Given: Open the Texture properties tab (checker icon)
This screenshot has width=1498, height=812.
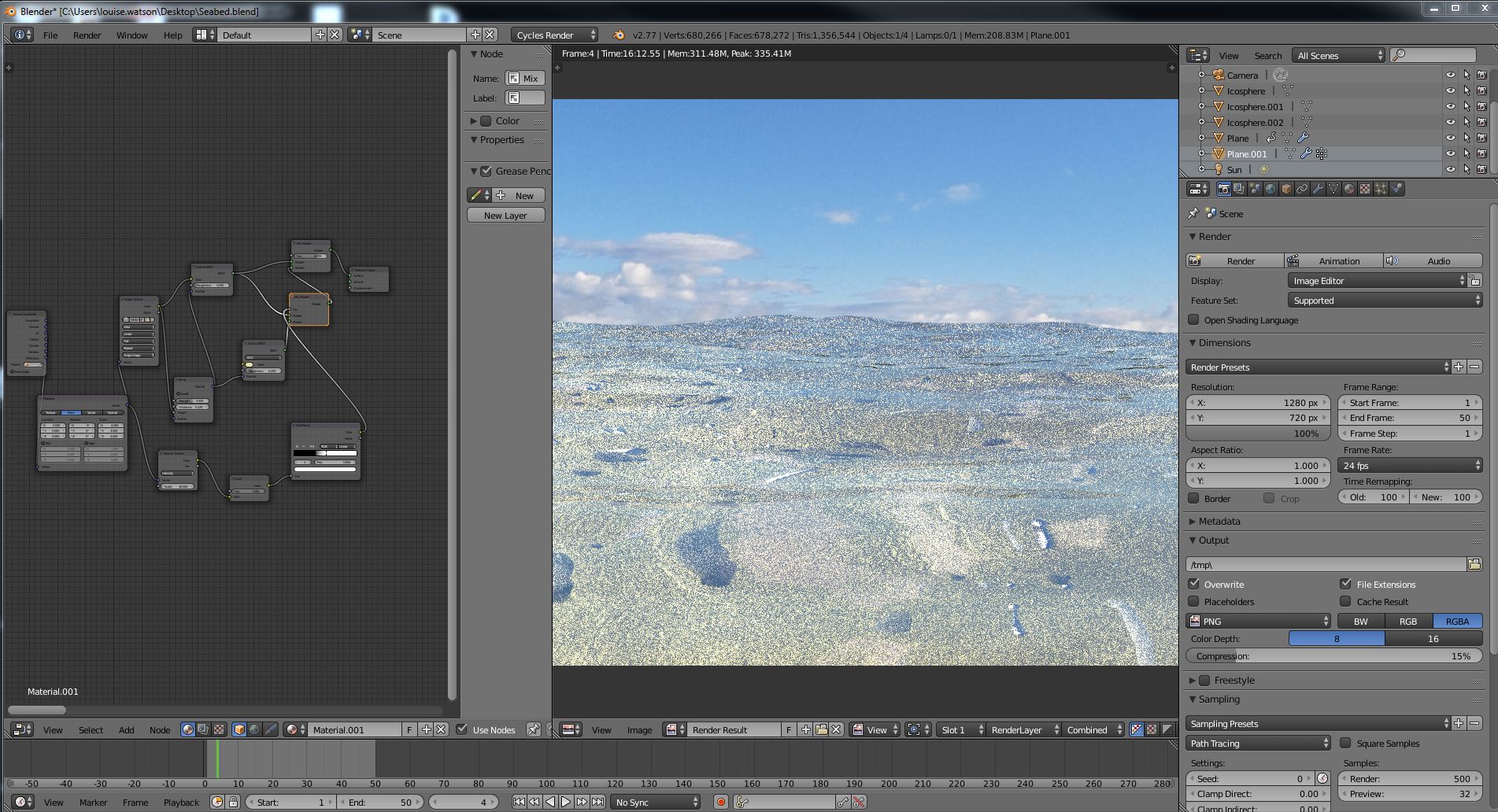Looking at the screenshot, I should point(1365,189).
